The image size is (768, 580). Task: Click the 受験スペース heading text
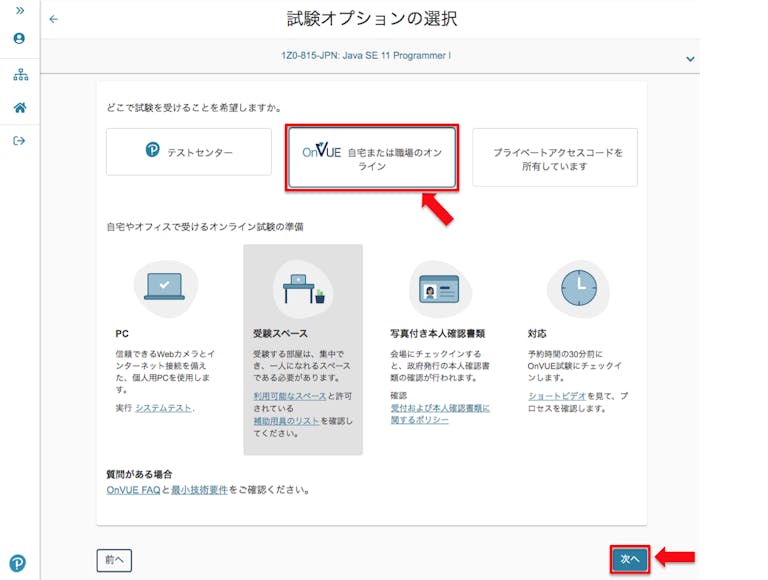(280, 334)
